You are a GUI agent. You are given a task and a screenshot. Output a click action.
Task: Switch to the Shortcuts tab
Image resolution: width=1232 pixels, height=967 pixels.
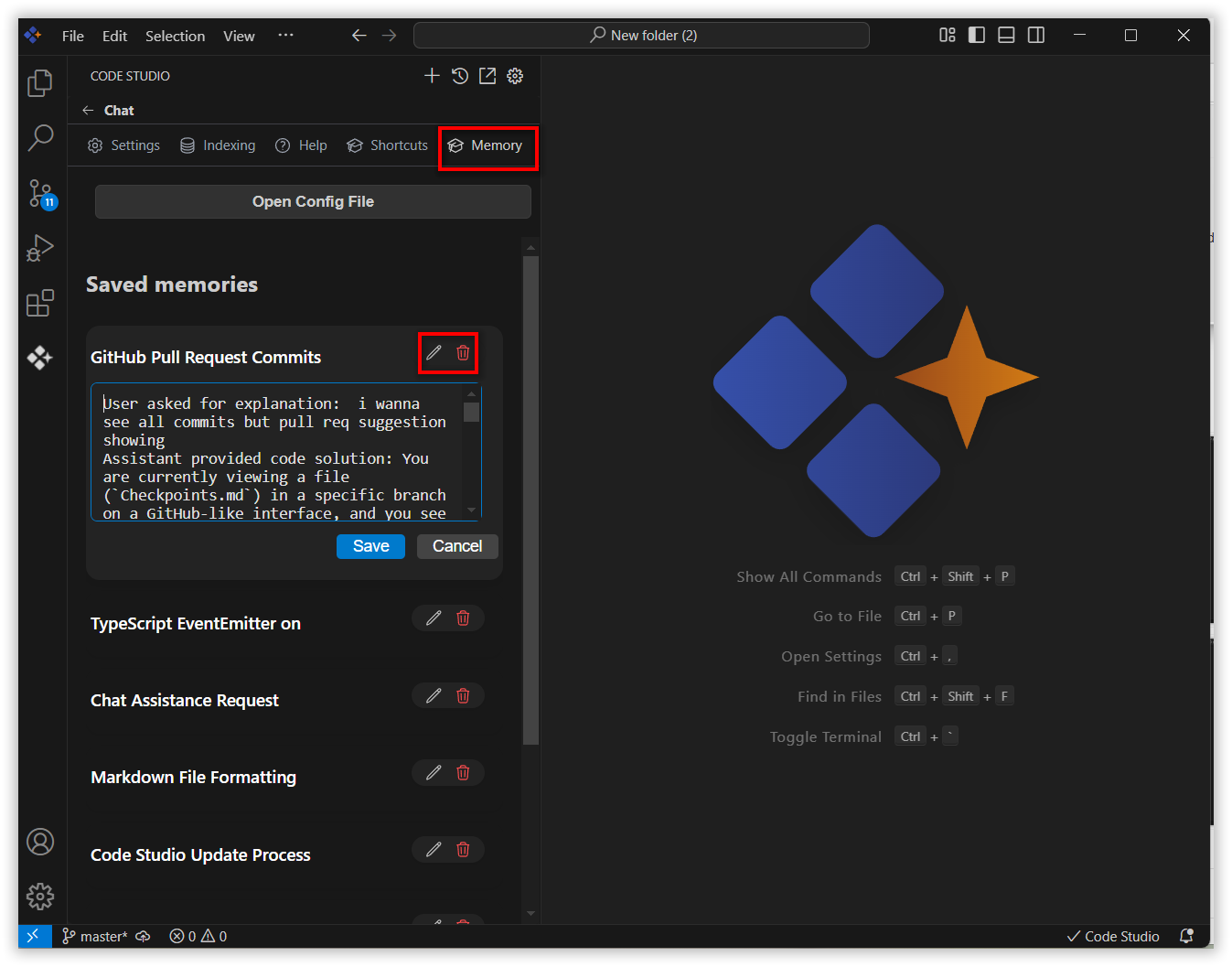pos(387,145)
